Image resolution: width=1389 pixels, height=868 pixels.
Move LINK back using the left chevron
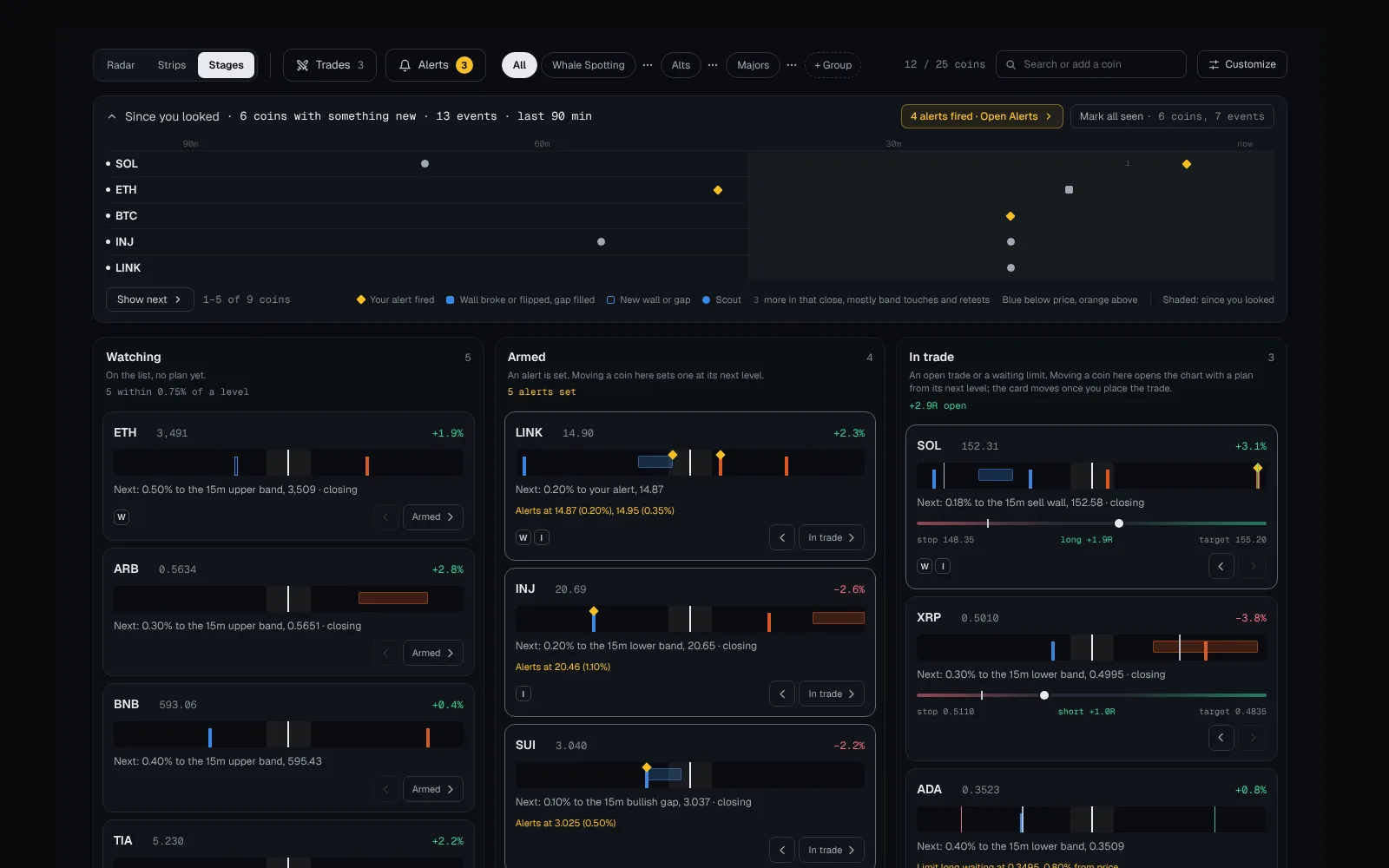[782, 538]
